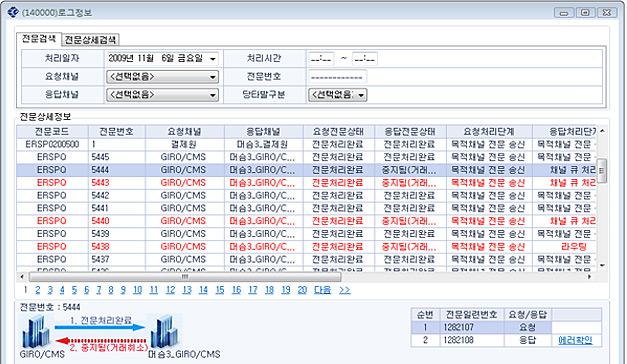Viewport: 627px width, 364px height.
Task: Click the >> last page link
Action: pyautogui.click(x=345, y=290)
